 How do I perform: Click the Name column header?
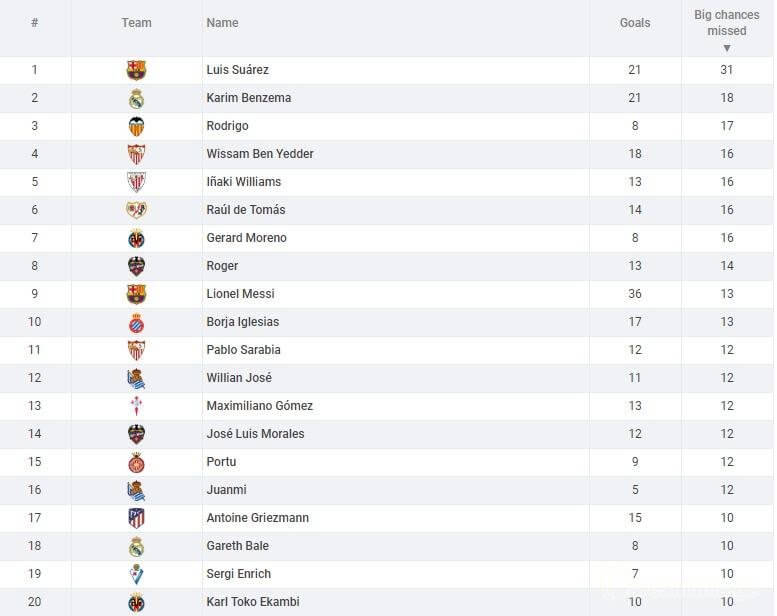222,23
